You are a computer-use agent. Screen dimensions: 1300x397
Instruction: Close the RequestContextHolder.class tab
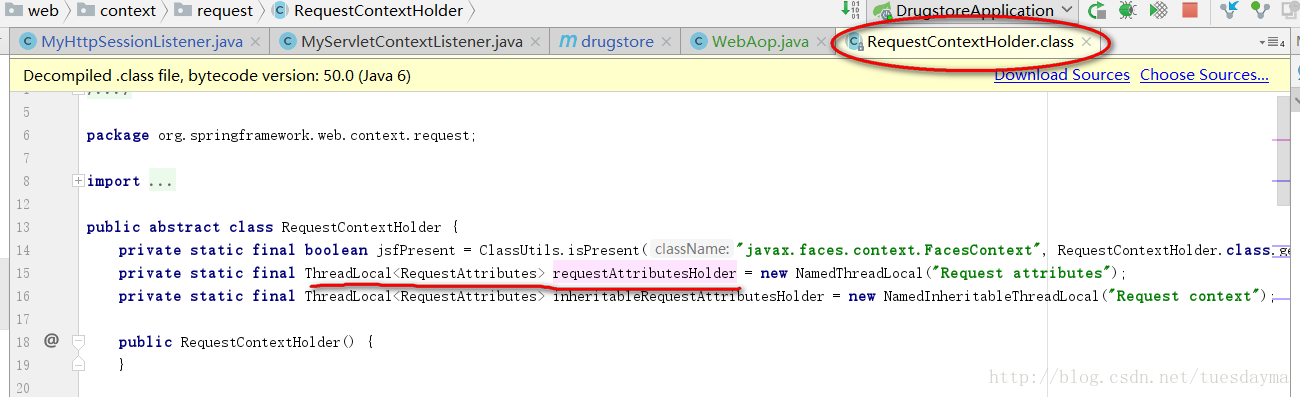(x=1086, y=42)
